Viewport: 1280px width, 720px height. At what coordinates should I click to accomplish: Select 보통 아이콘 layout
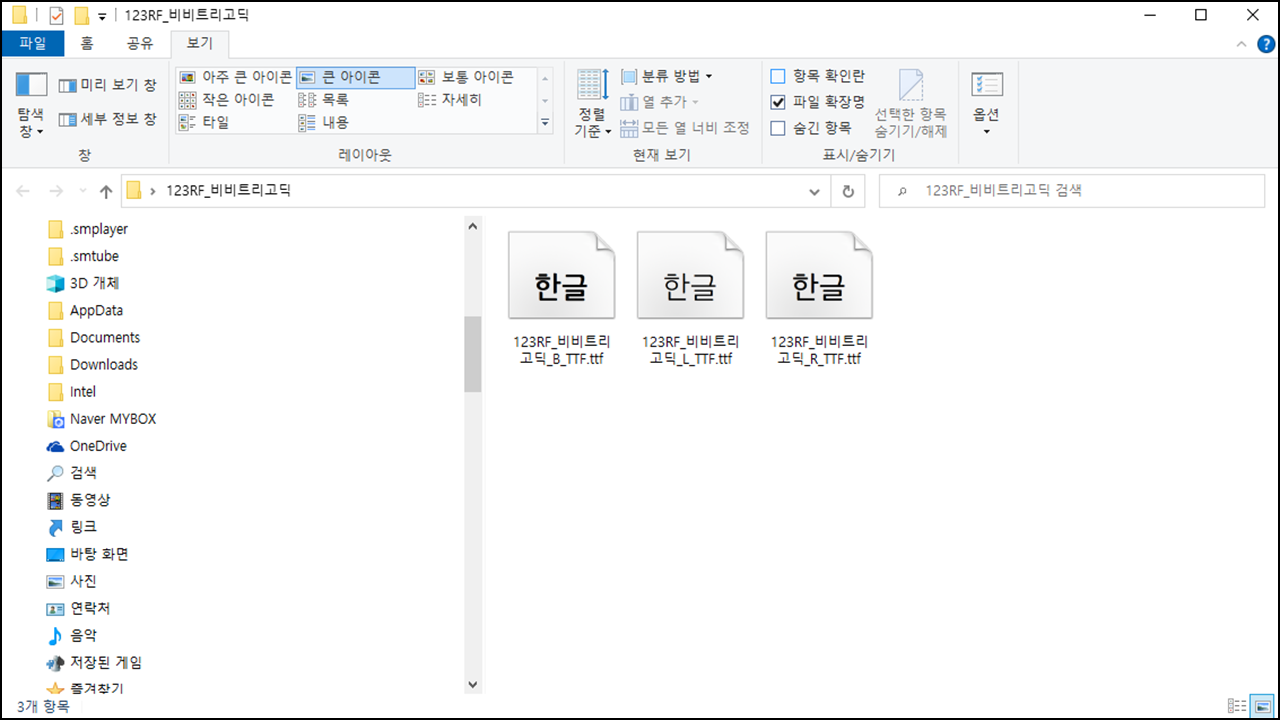click(x=466, y=77)
